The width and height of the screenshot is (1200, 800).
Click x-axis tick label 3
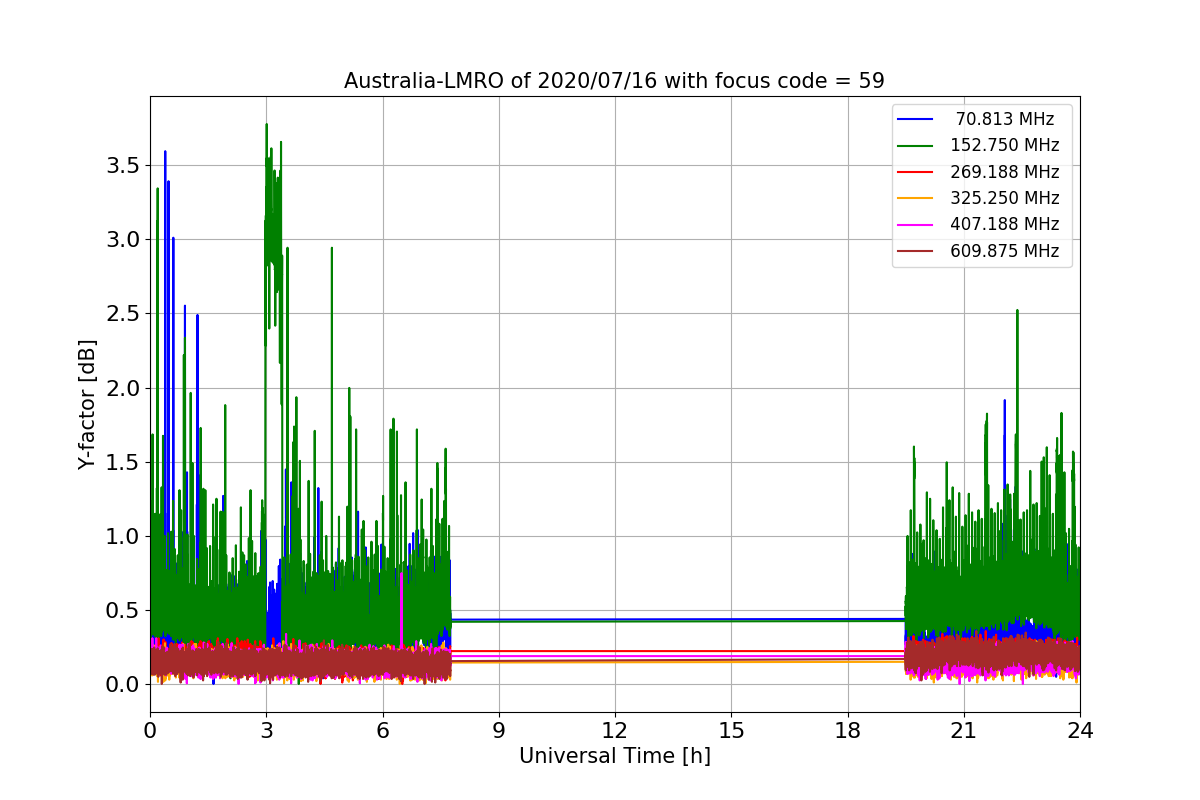coord(266,730)
